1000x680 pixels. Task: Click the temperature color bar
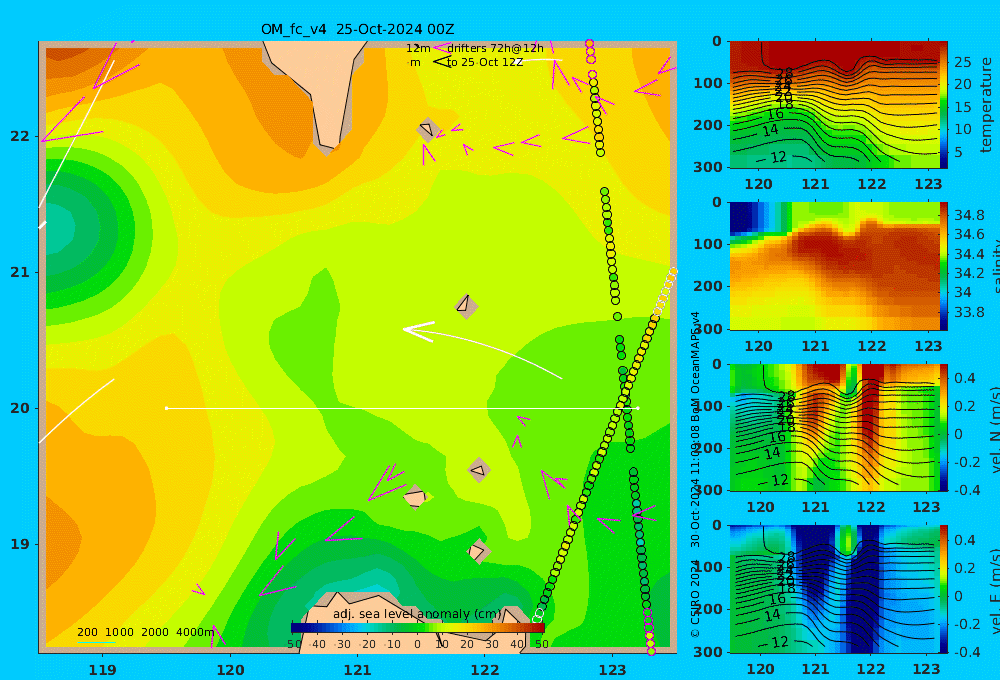pos(944,105)
